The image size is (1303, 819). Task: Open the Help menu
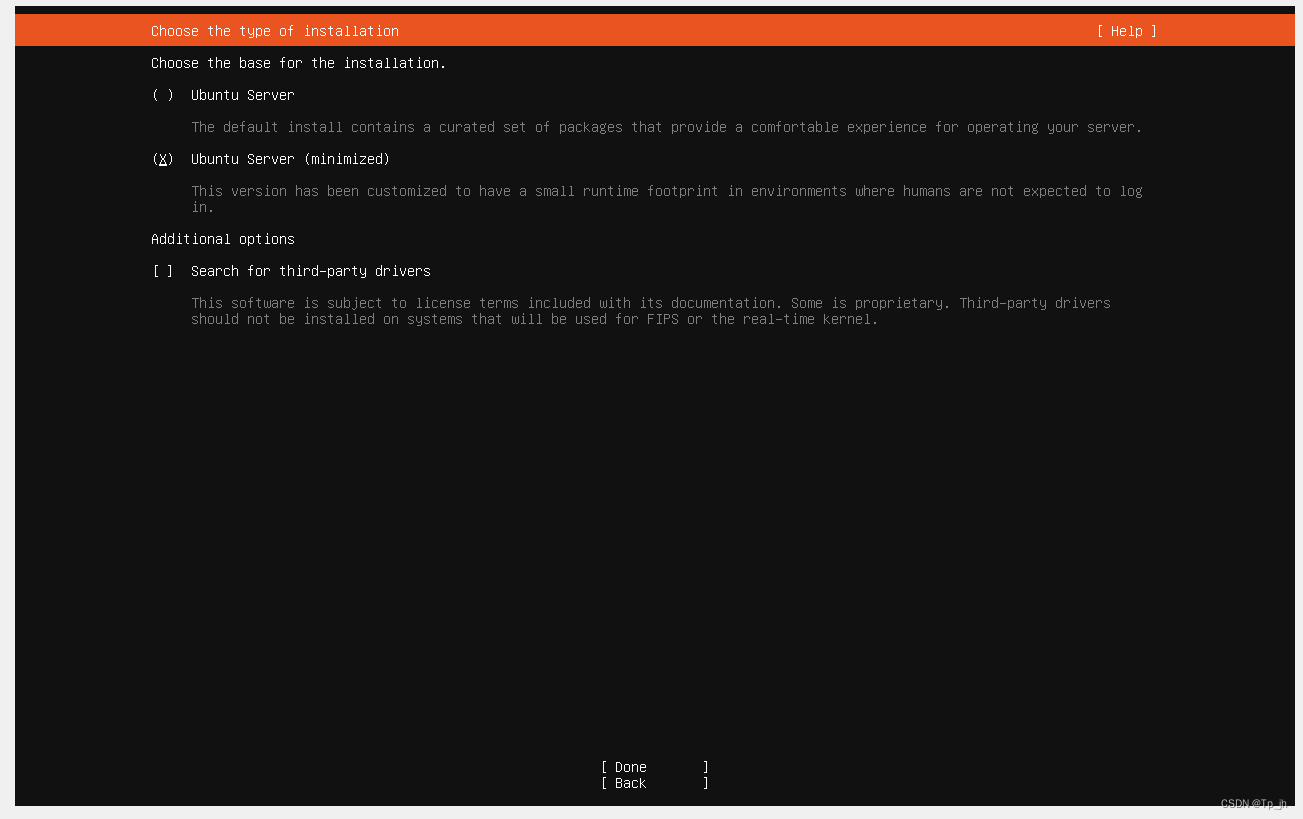[1127, 31]
